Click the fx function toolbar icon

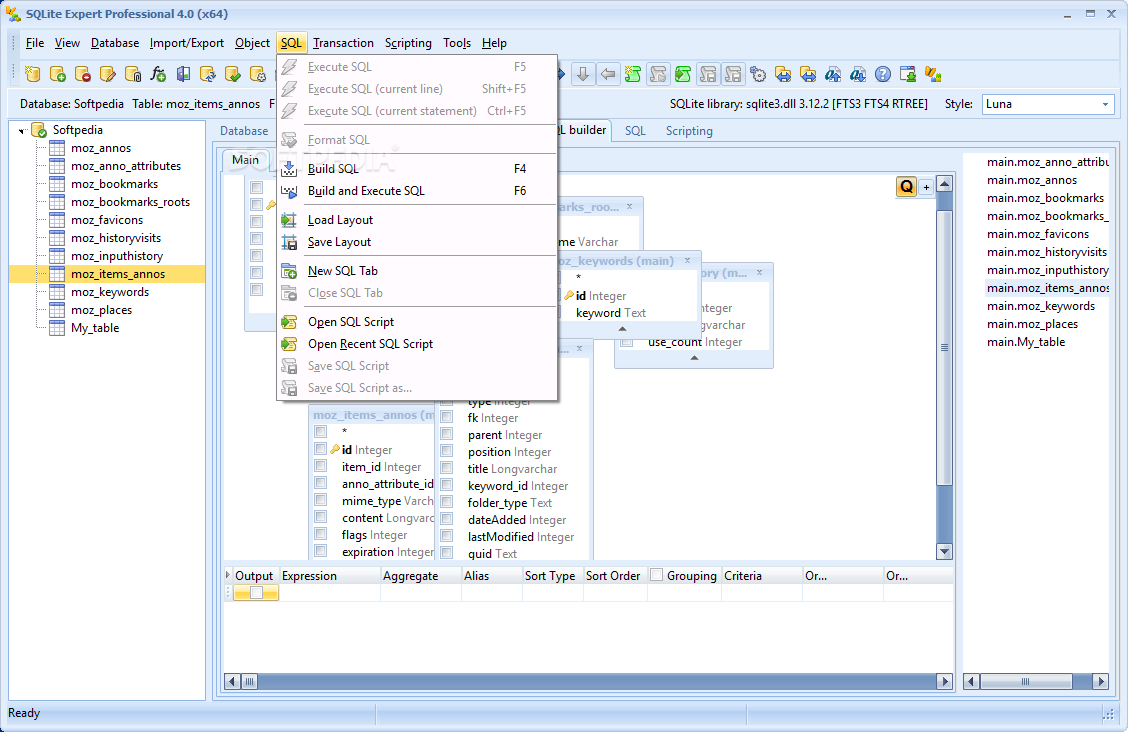158,74
